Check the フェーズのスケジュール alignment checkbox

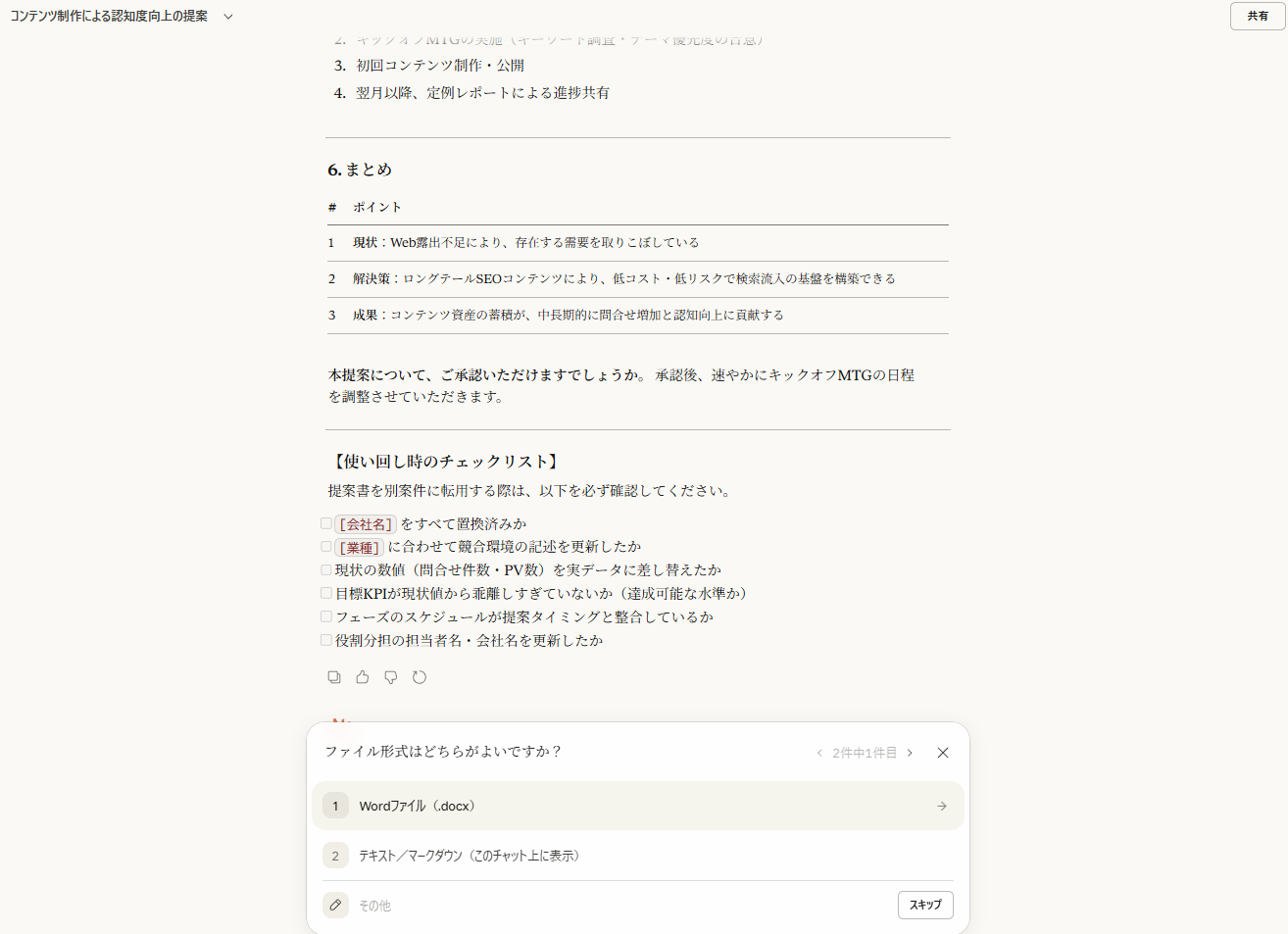[325, 615]
